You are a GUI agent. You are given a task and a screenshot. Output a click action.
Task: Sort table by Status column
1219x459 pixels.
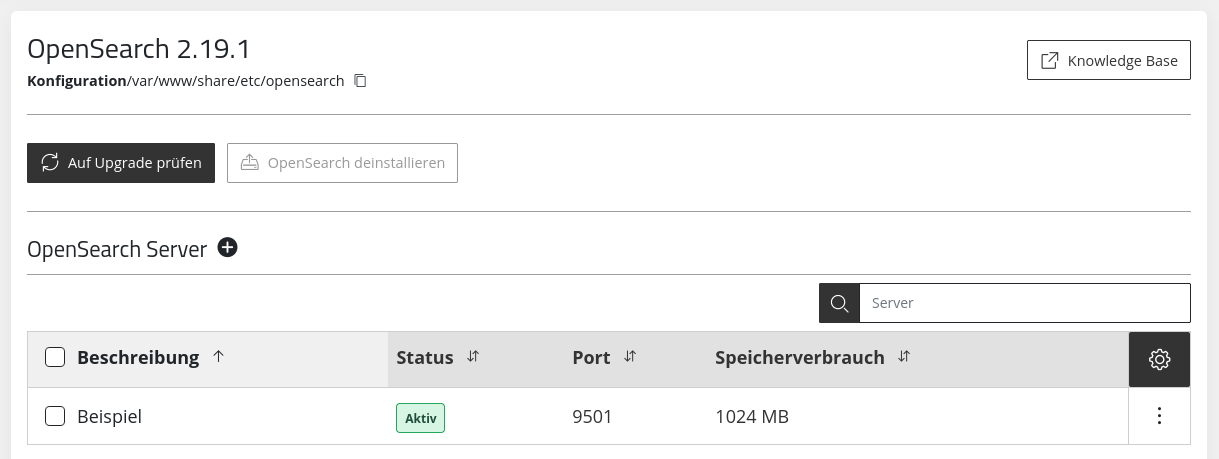pyautogui.click(x=438, y=358)
